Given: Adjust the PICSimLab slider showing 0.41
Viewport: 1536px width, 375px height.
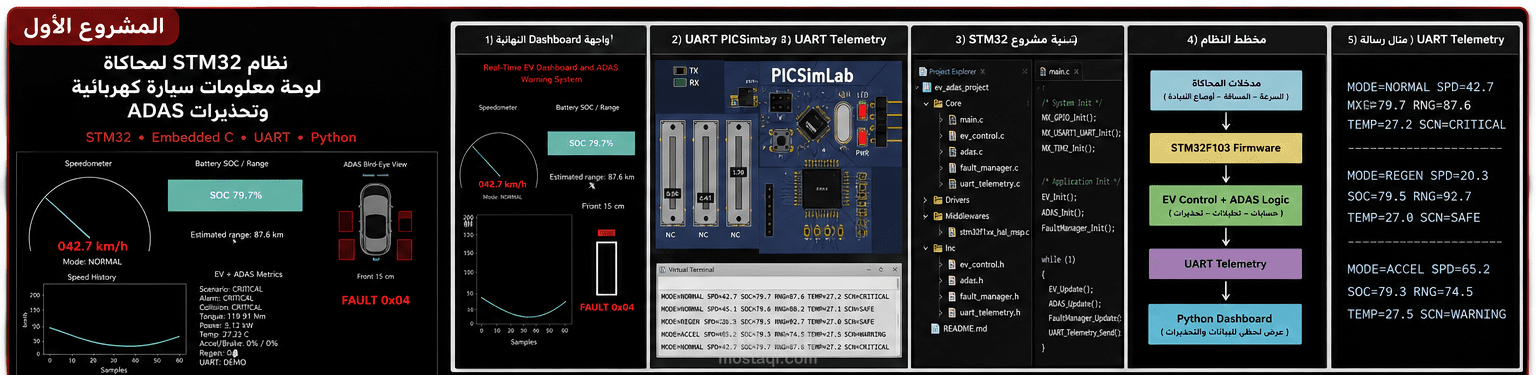Looking at the screenshot, I should coord(704,173).
